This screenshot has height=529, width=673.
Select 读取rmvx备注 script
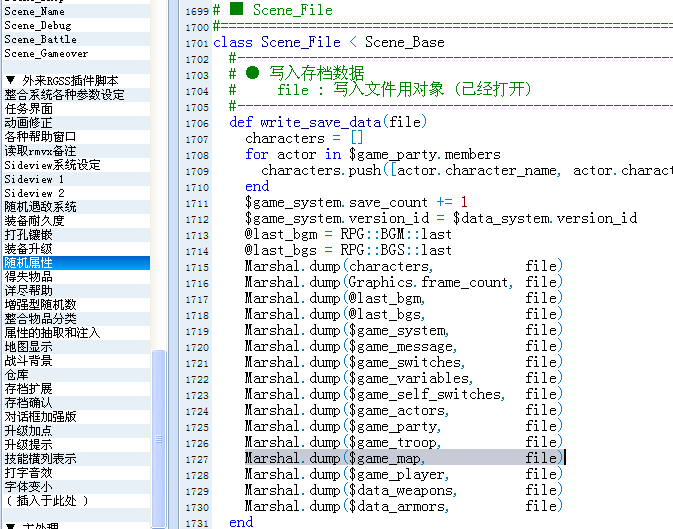click(76, 151)
